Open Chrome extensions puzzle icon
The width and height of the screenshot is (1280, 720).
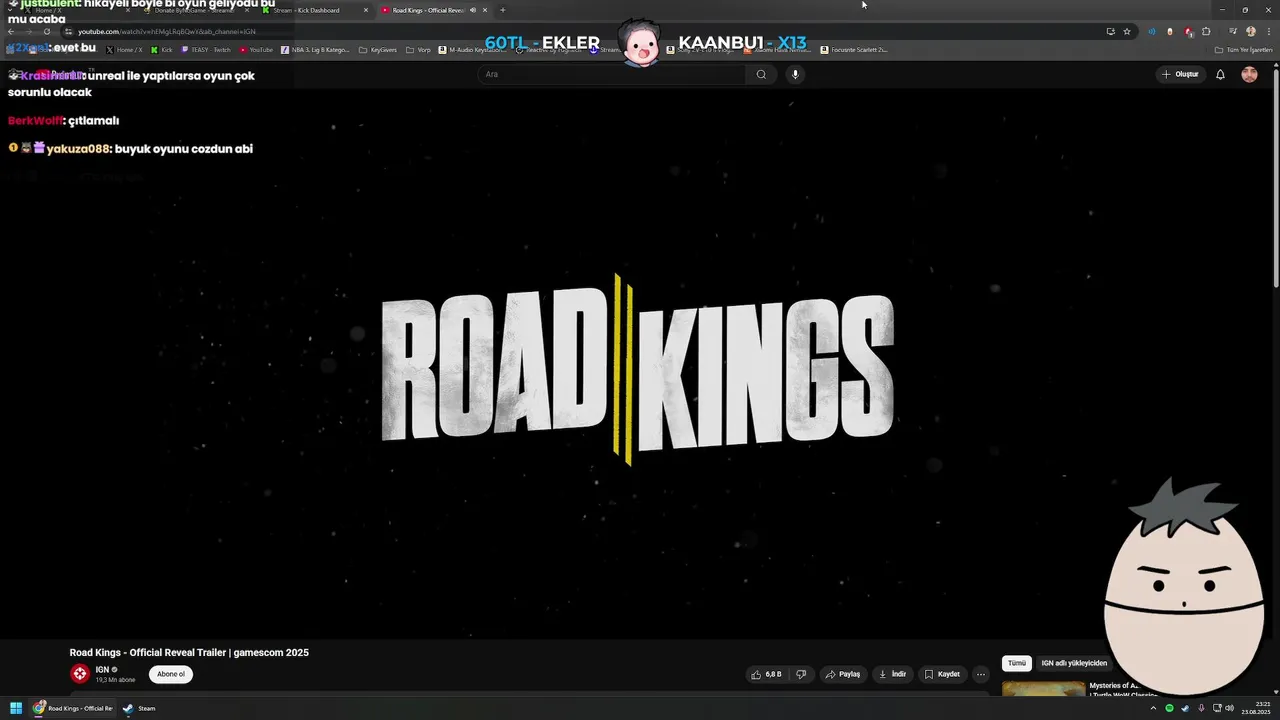pos(1206,31)
